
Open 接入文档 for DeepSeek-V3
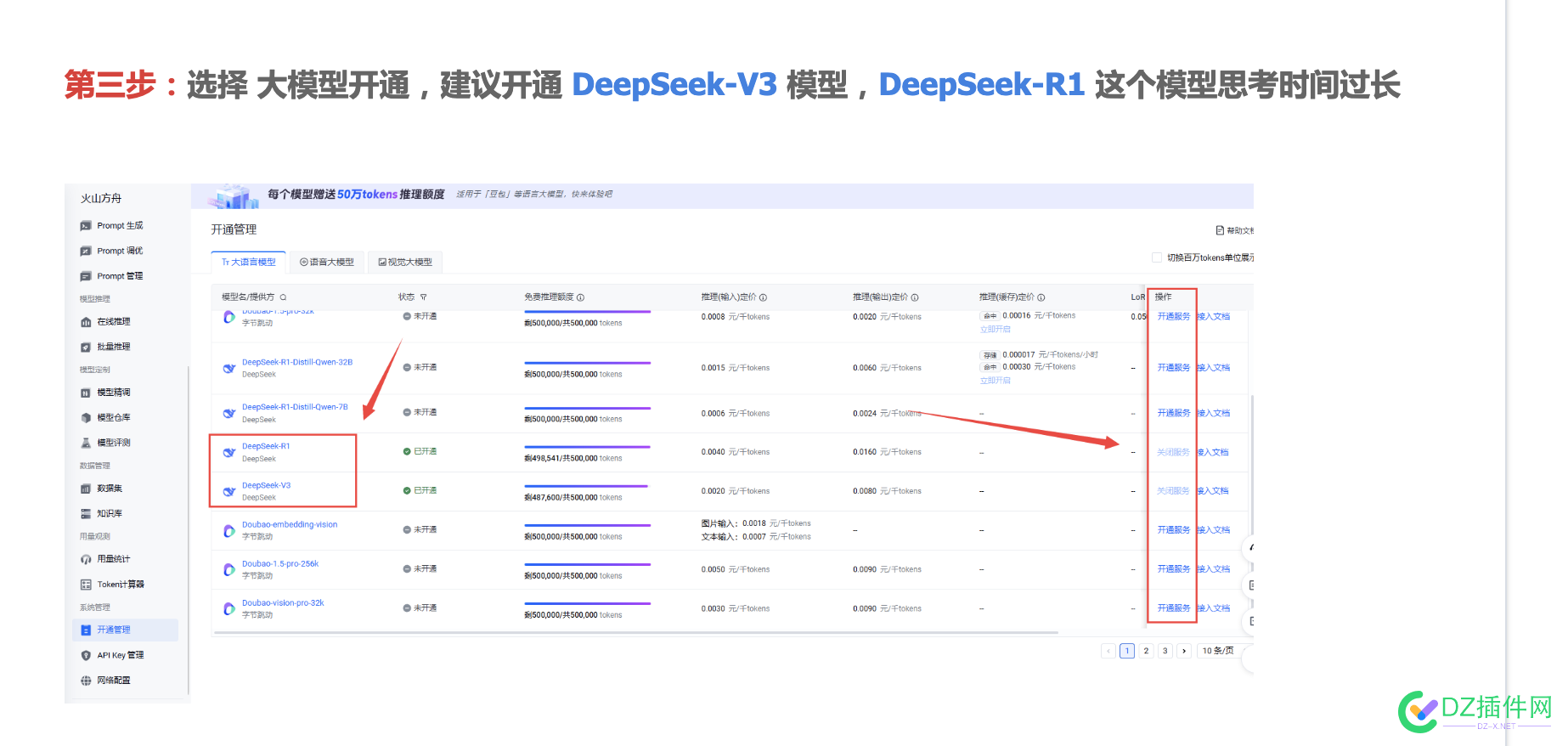[1213, 491]
